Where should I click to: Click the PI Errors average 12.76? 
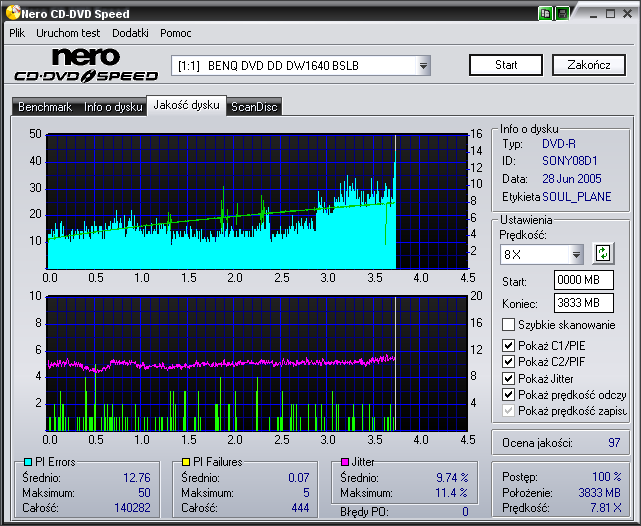coord(137,477)
